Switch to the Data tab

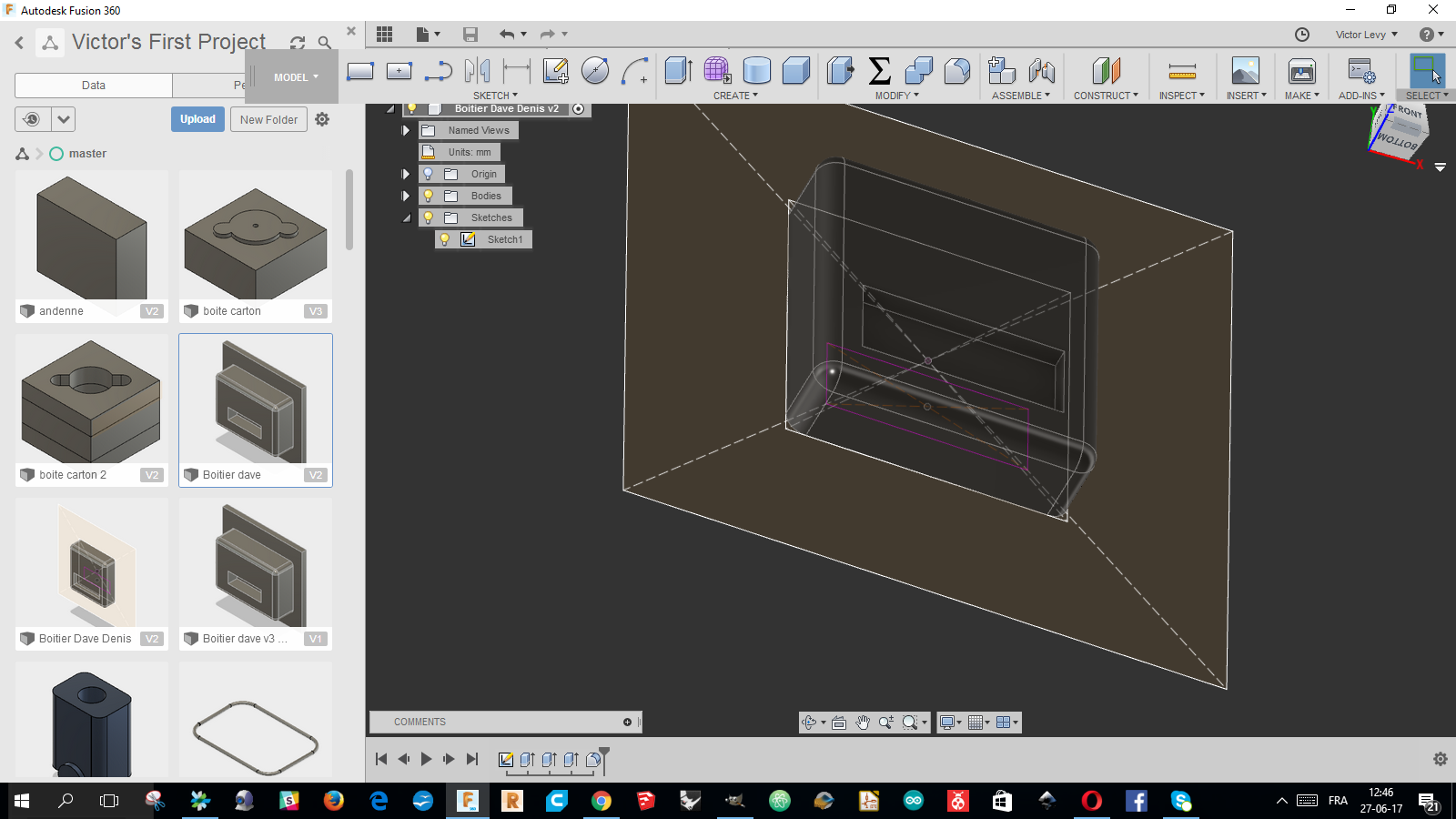(94, 86)
